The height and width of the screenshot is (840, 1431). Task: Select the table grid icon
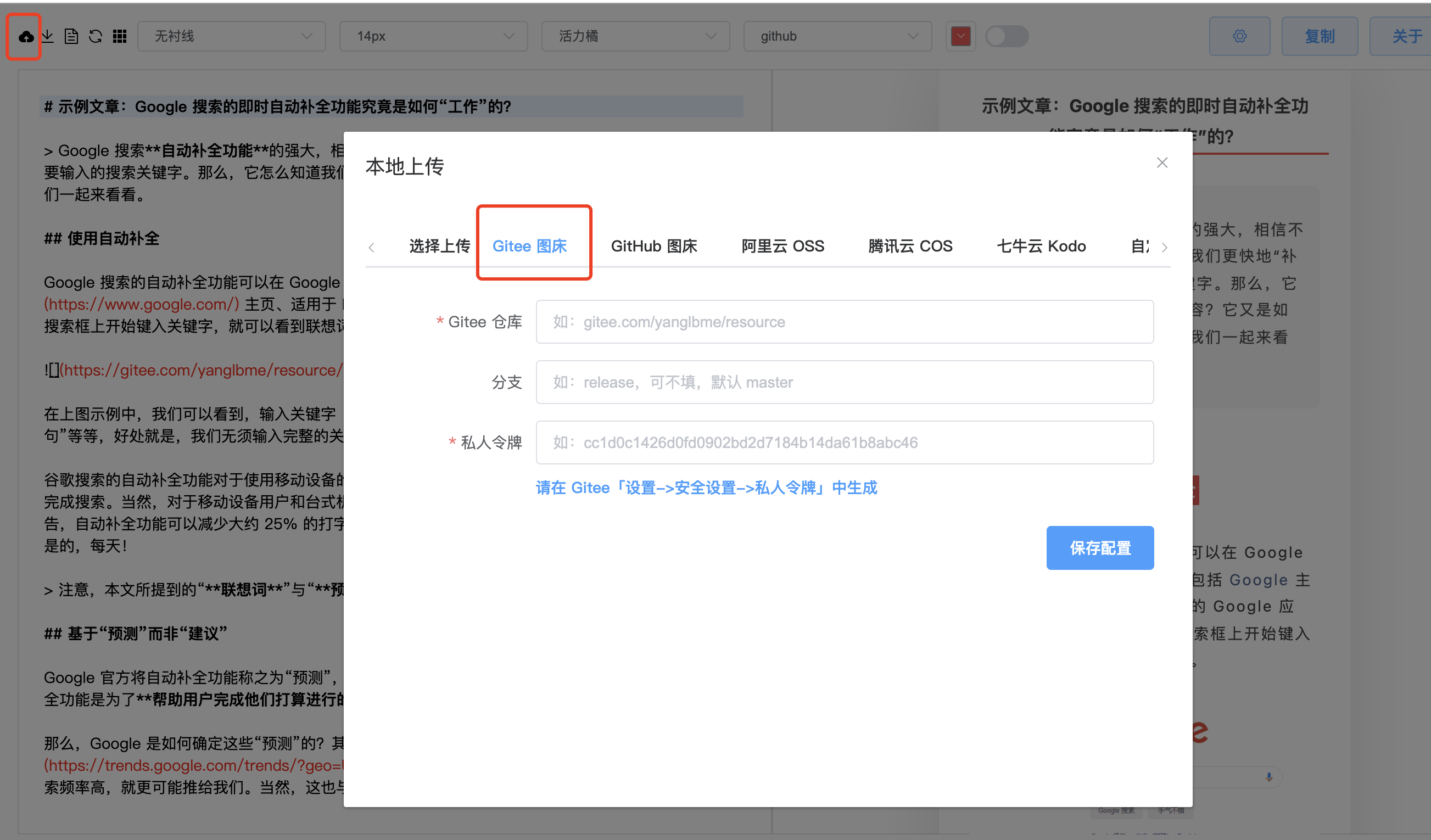[119, 36]
